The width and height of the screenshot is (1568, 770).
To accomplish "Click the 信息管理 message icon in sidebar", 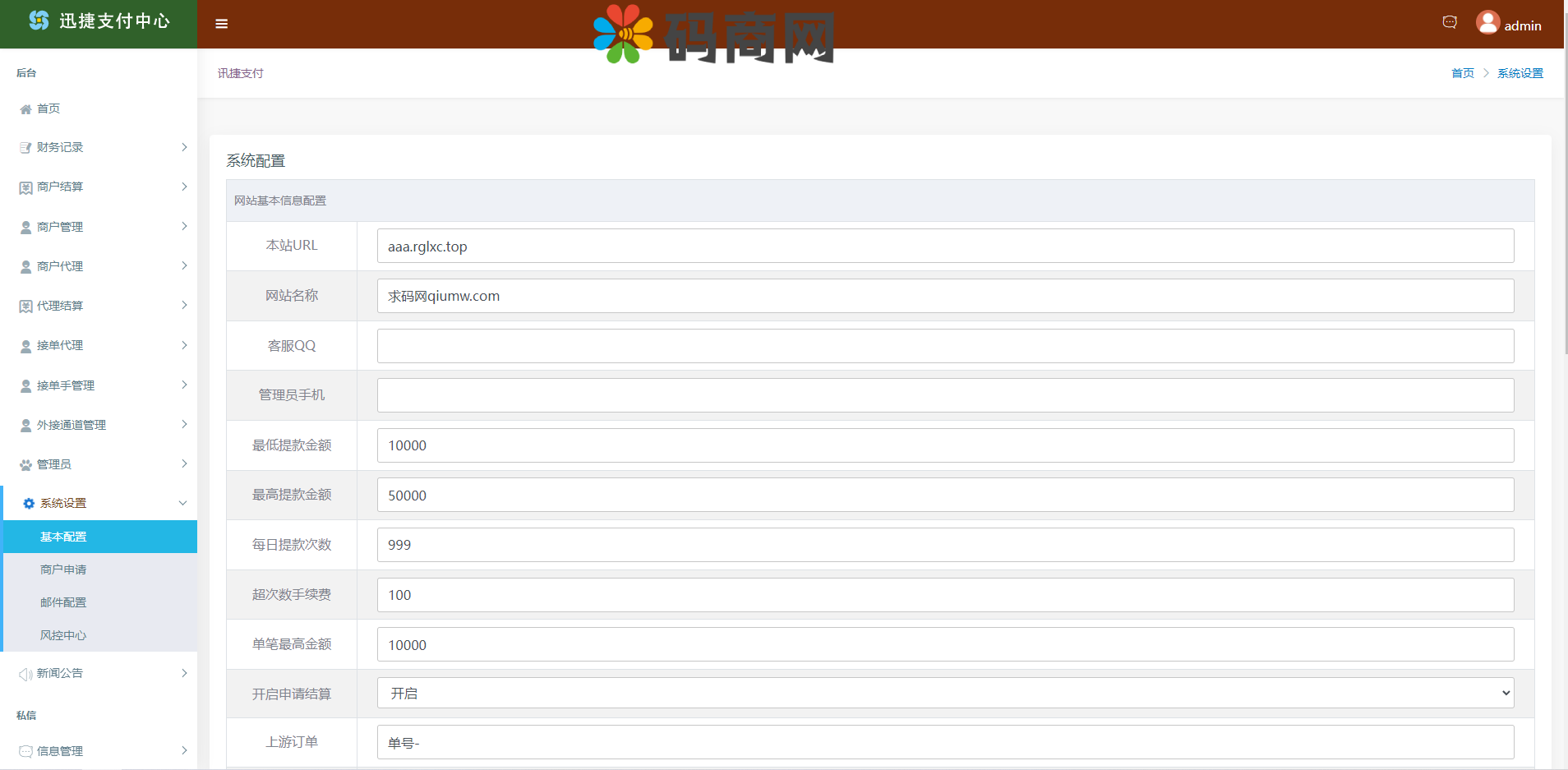I will click(x=25, y=751).
